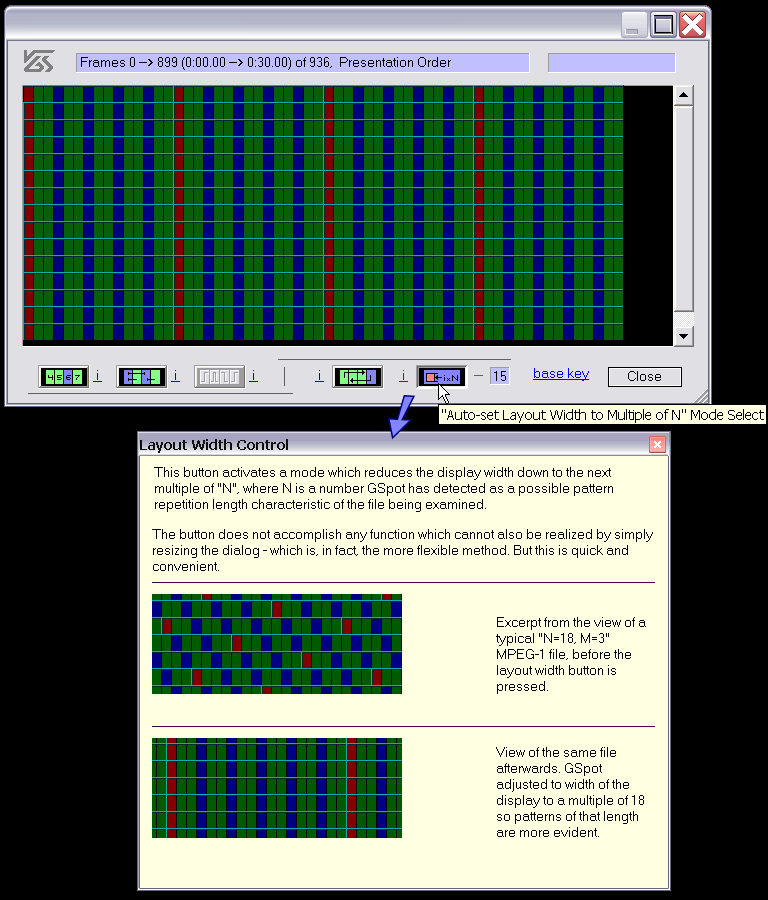Screen dimensions: 768x900
Task: Maximize the GSpot frame view window
Action: pyautogui.click(x=663, y=25)
